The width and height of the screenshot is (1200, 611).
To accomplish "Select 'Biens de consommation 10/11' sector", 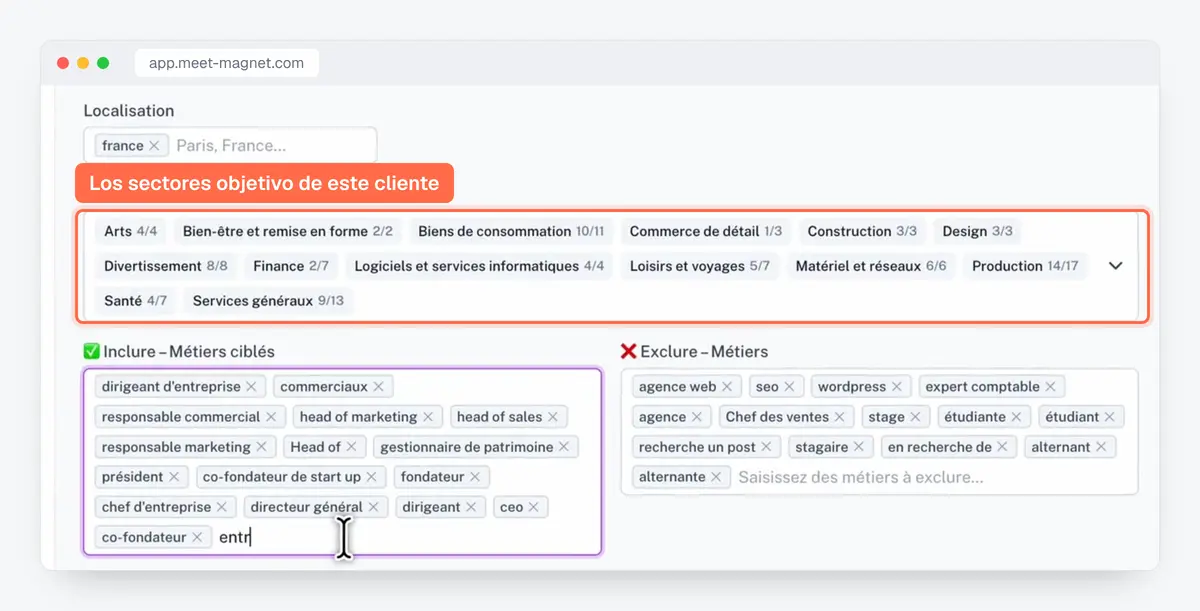I will pyautogui.click(x=511, y=231).
